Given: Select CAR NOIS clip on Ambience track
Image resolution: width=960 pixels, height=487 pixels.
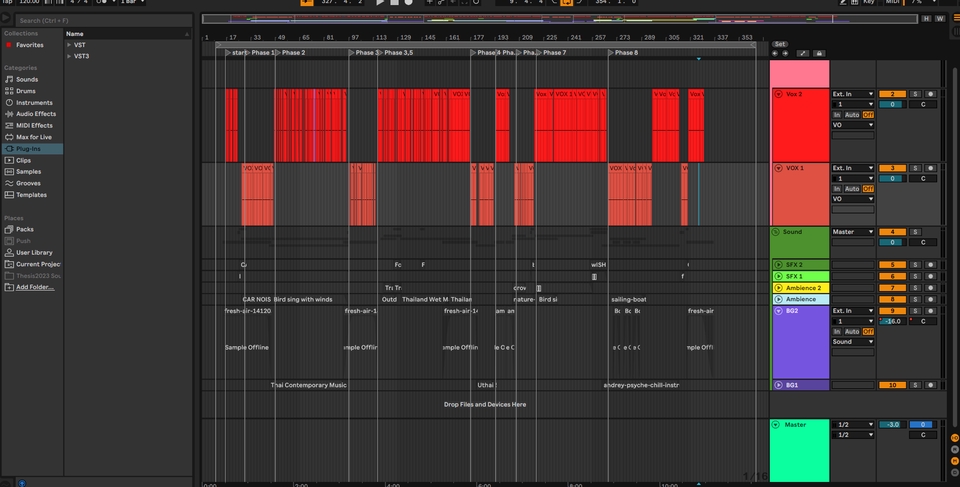Looking at the screenshot, I should (257, 300).
